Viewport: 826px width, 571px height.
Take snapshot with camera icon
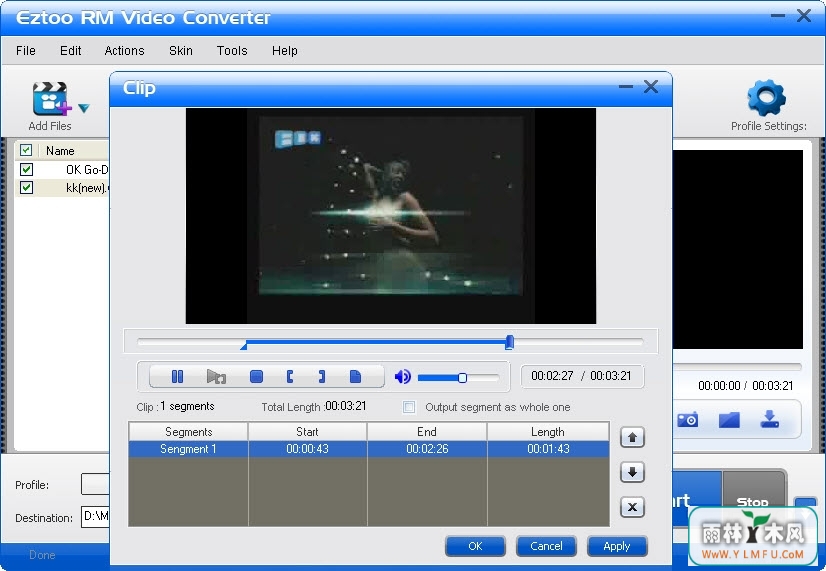pyautogui.click(x=687, y=419)
